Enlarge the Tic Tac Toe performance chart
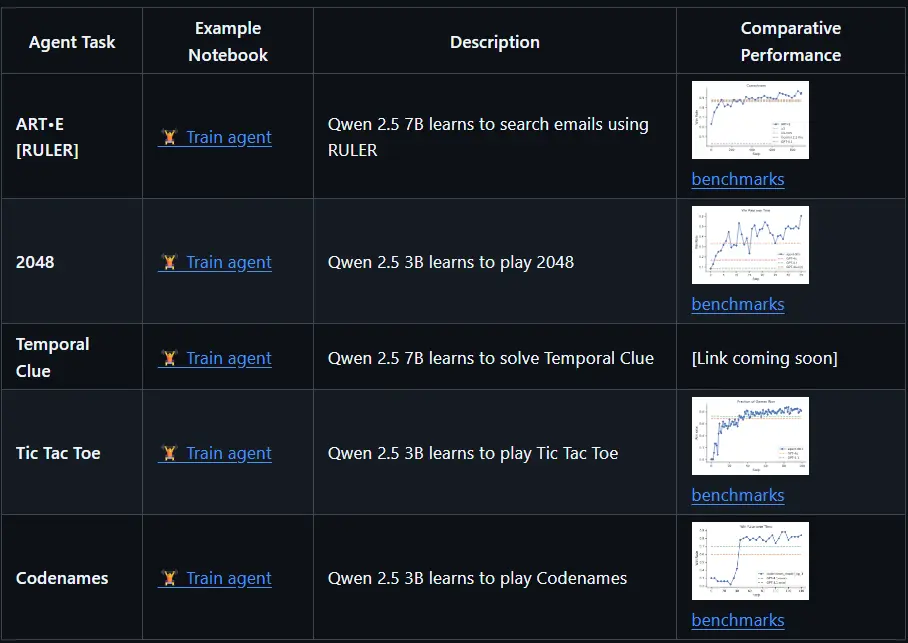Screen dimensions: 908x643 (750, 436)
